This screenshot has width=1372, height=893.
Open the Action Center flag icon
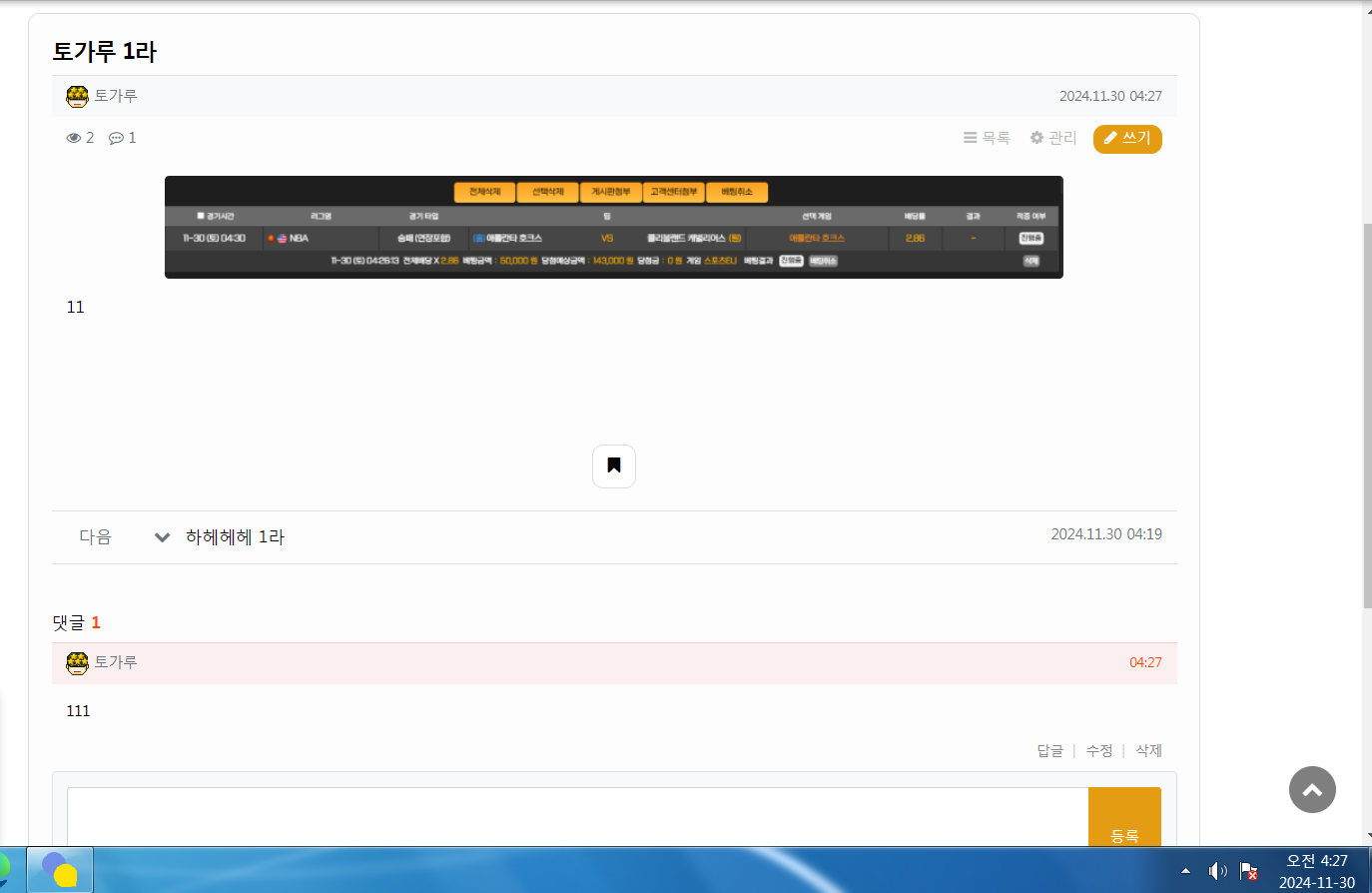[1248, 871]
